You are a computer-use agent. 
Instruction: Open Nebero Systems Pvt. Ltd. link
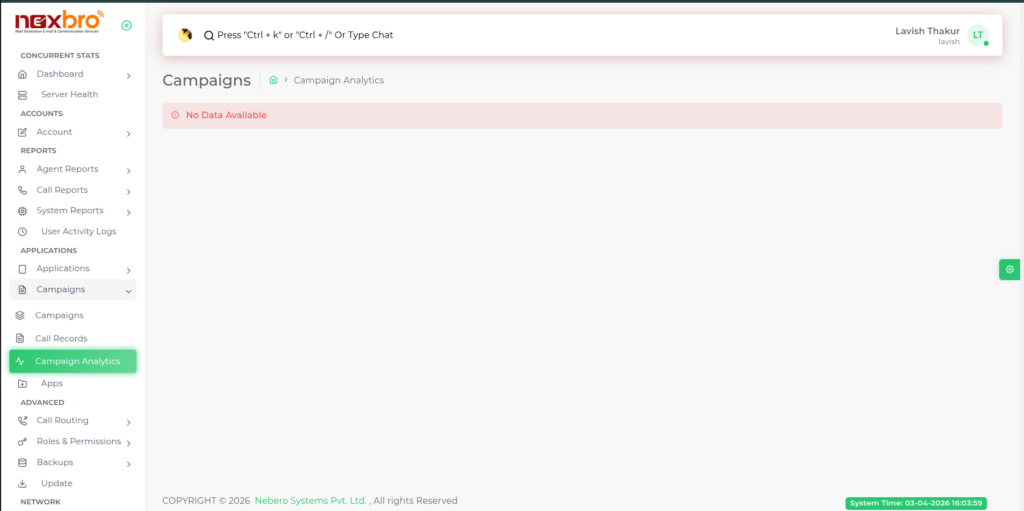(311, 501)
